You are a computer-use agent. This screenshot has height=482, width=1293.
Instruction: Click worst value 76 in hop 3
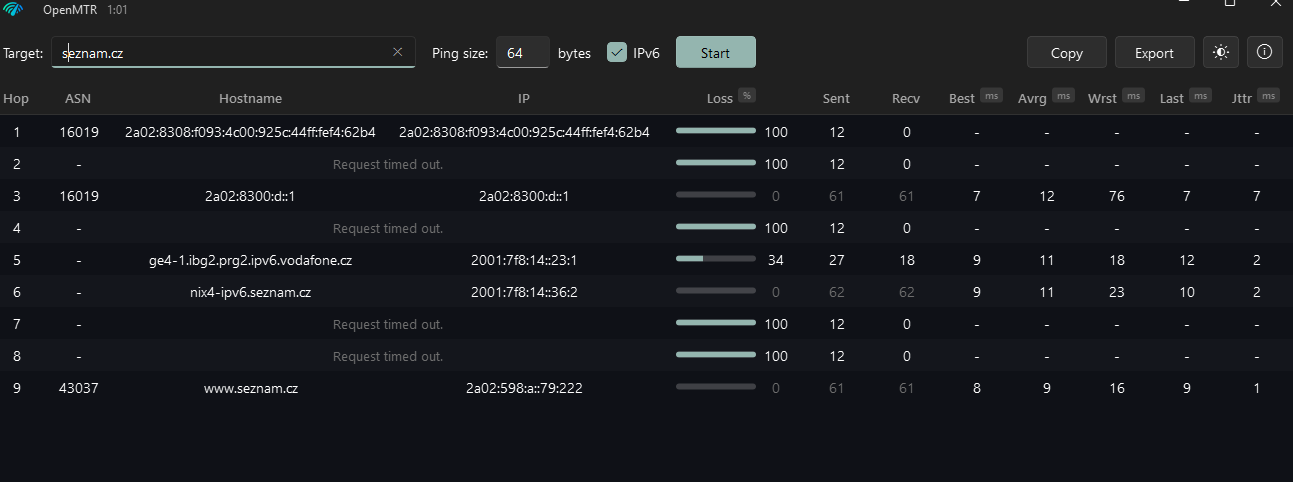tap(1116, 196)
